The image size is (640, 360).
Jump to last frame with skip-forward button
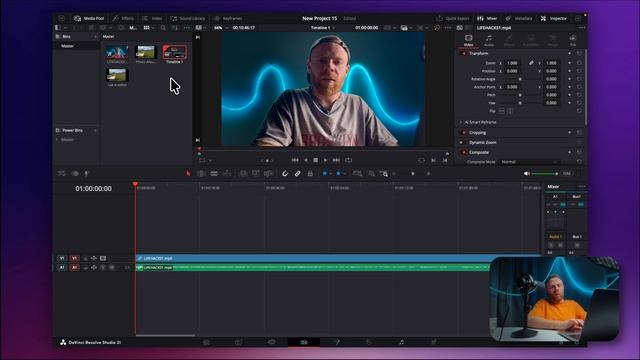point(336,160)
